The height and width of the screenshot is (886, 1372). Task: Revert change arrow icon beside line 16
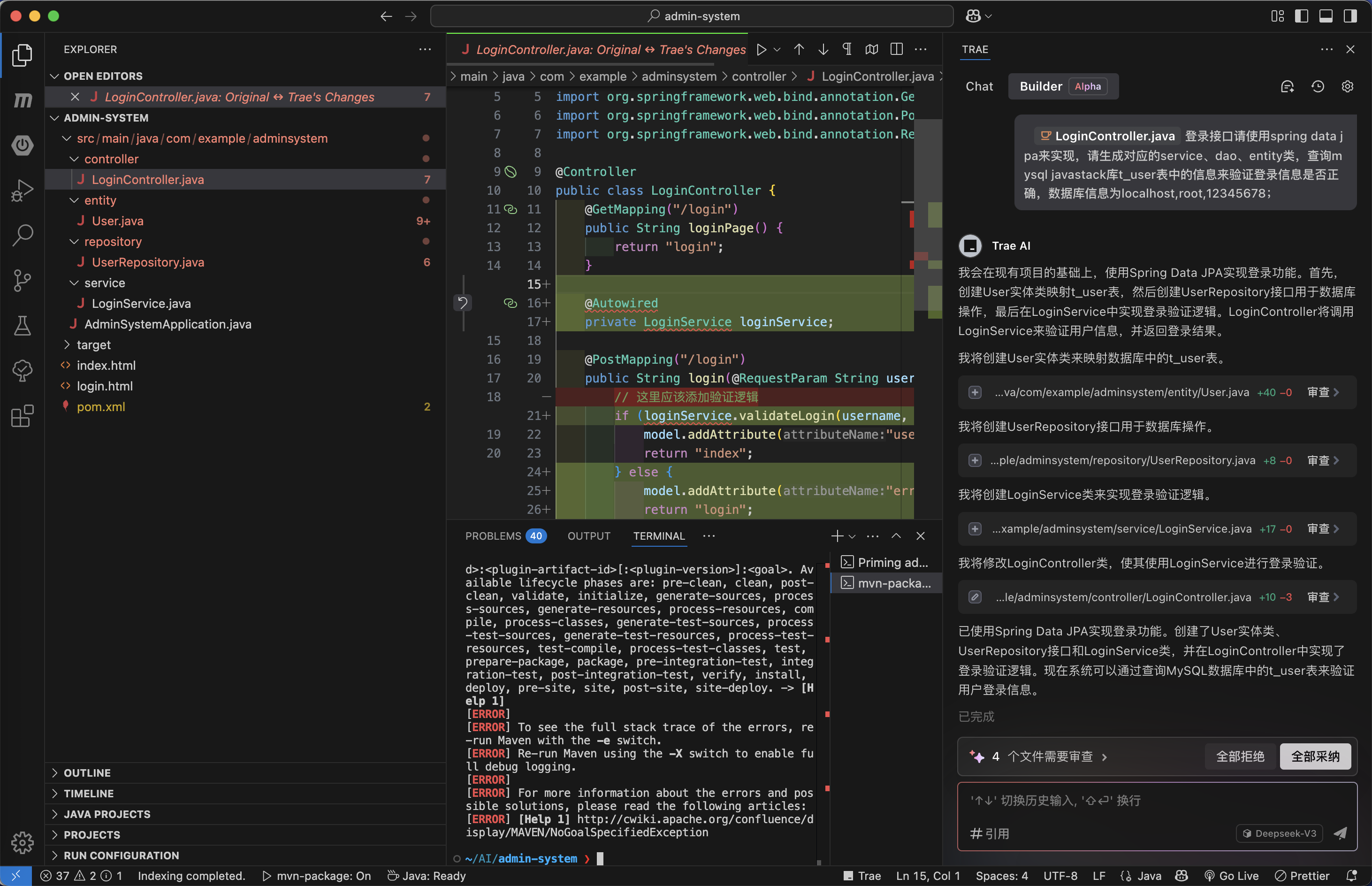point(463,303)
